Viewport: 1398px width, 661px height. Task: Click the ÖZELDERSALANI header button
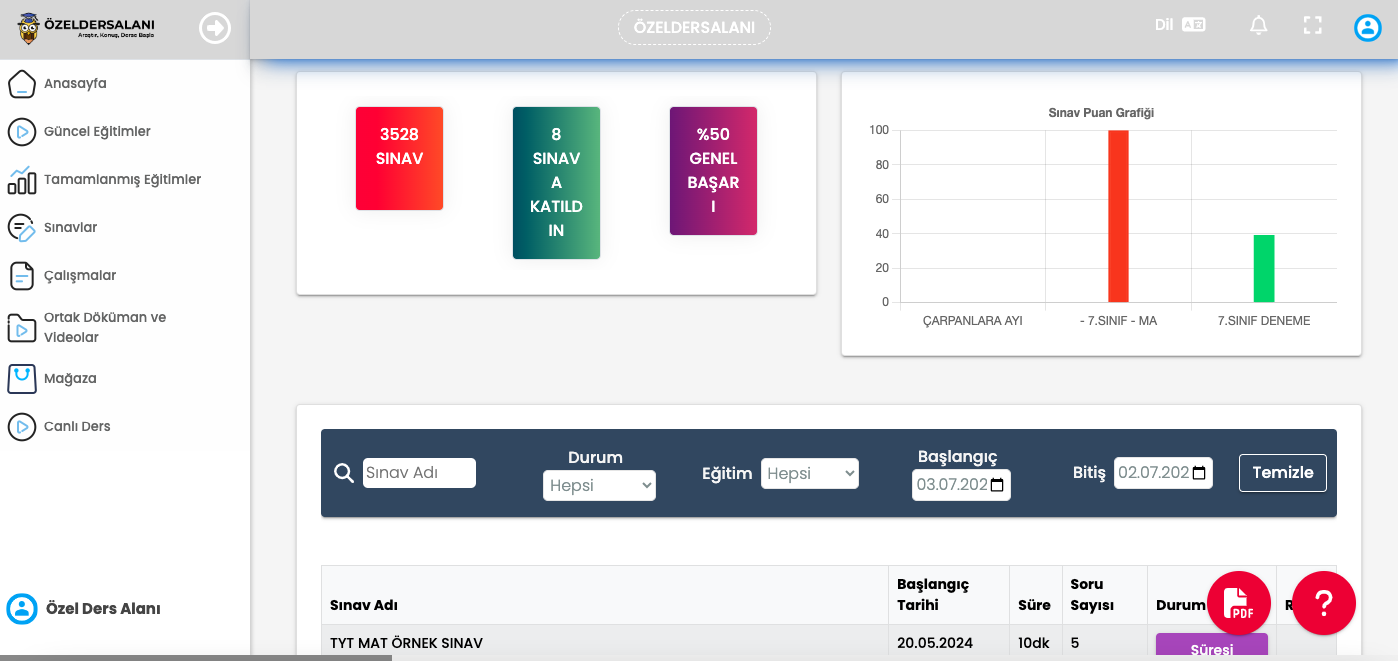(x=694, y=28)
